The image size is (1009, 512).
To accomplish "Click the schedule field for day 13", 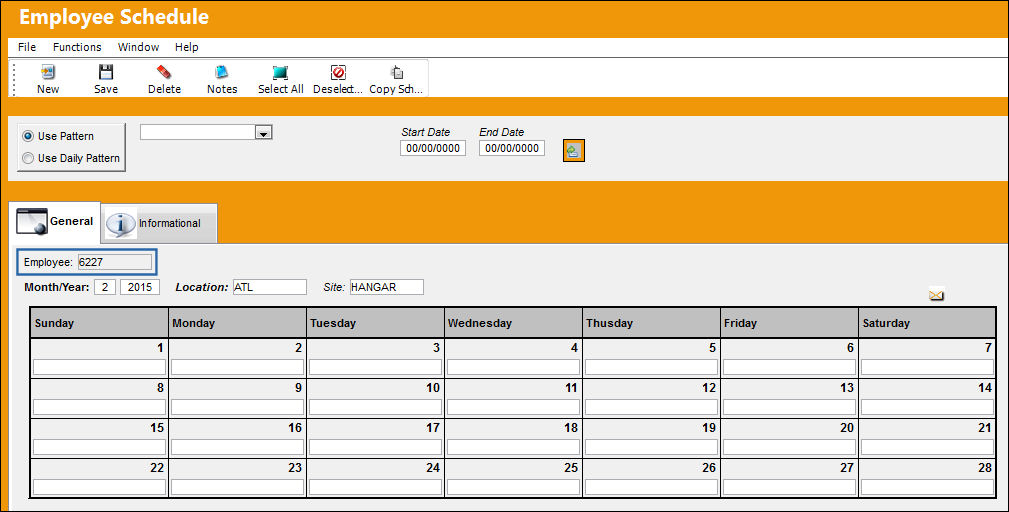I will 789,407.
